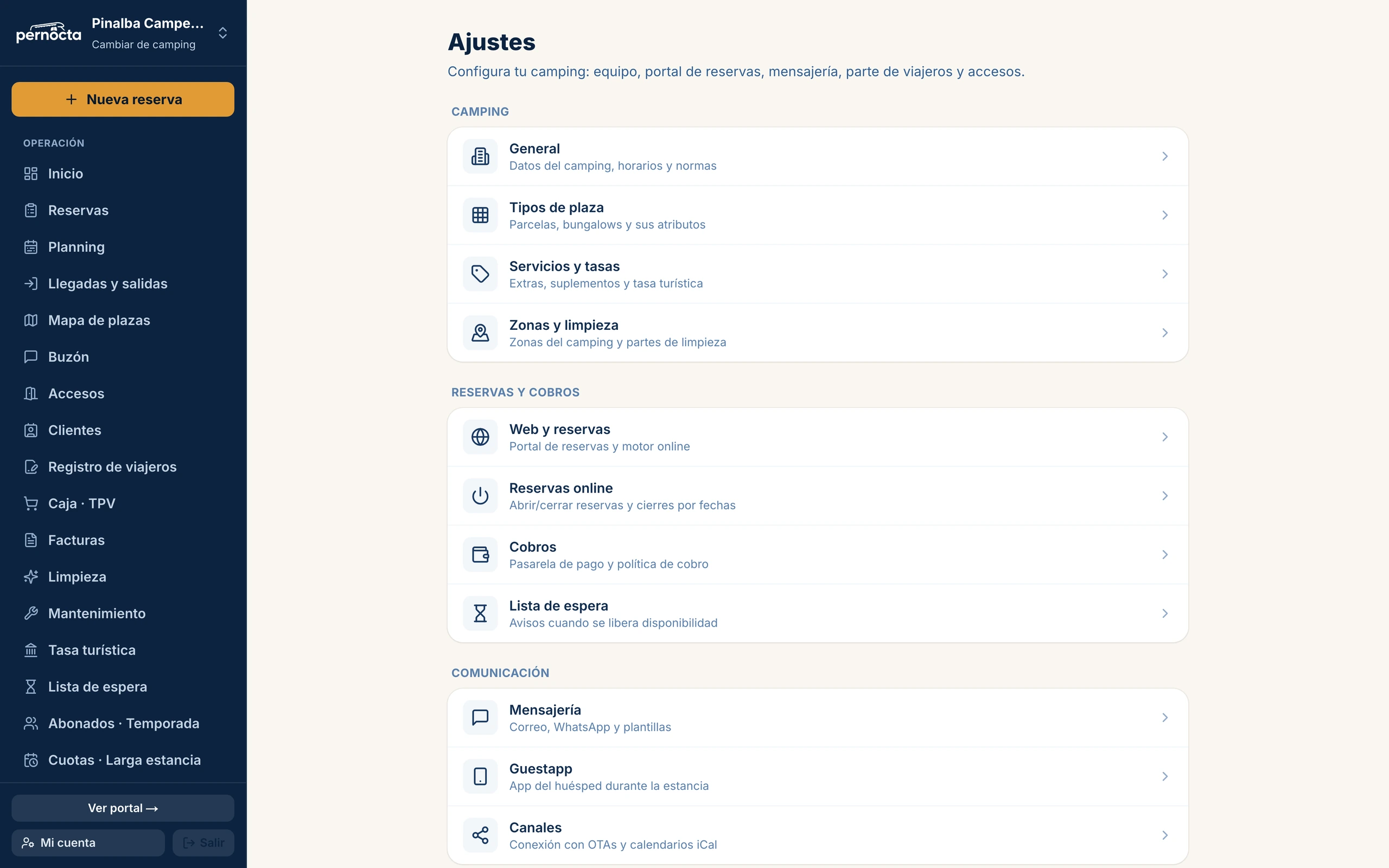Open Cuotas · Larga estancia in sidebar

click(123, 761)
